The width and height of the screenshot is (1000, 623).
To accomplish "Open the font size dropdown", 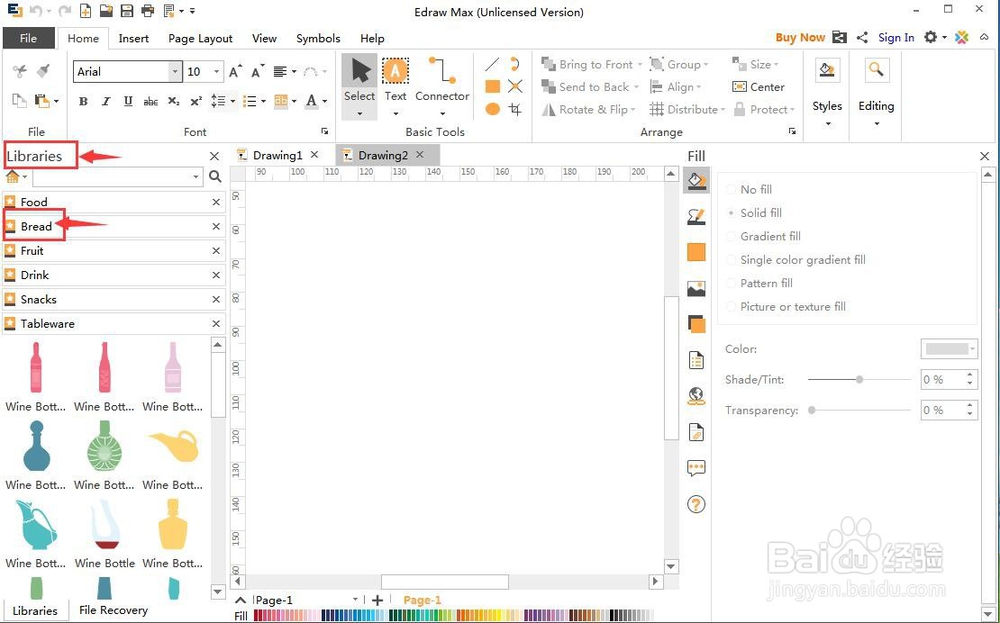I will pos(217,71).
